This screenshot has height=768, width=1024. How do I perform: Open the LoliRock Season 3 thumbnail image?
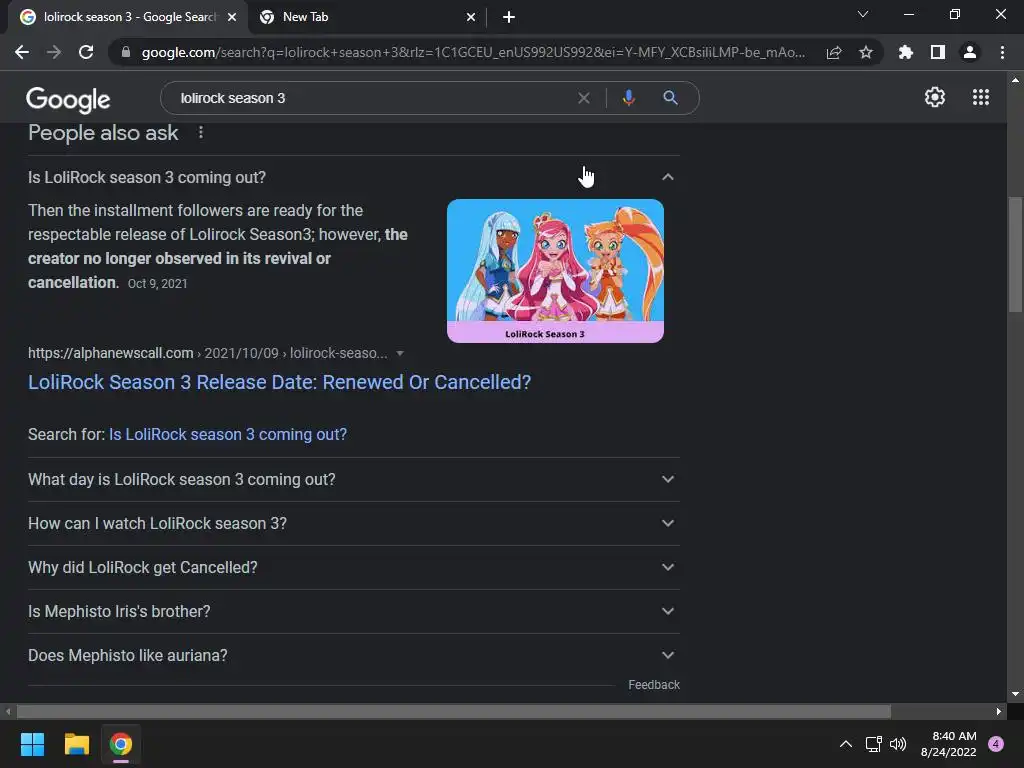tap(555, 271)
